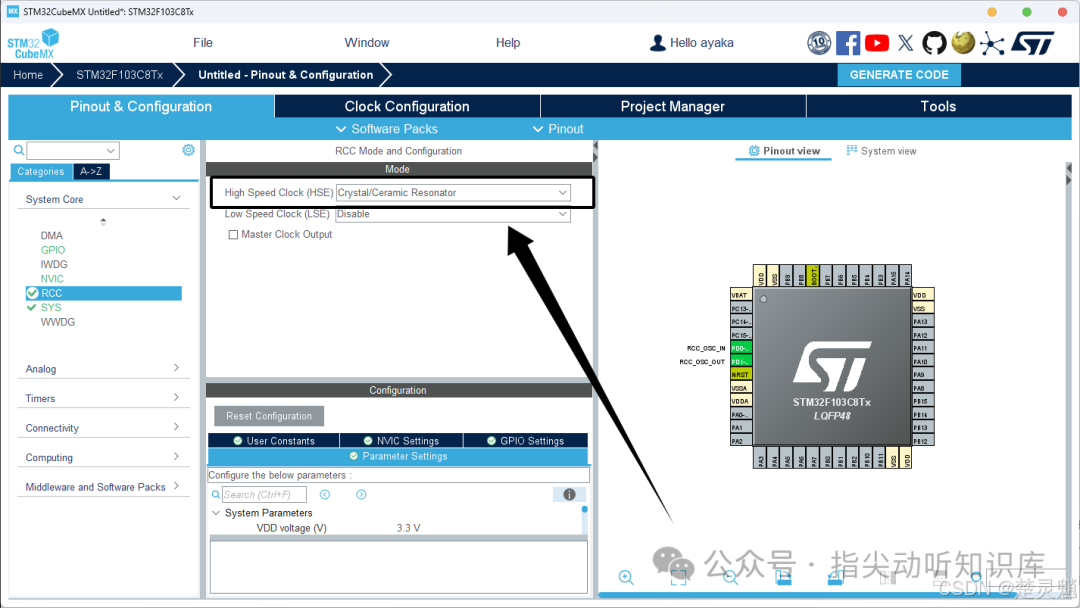Enable the Master Clock Output checkbox
Screen dimensions: 1080x608
click(233, 235)
